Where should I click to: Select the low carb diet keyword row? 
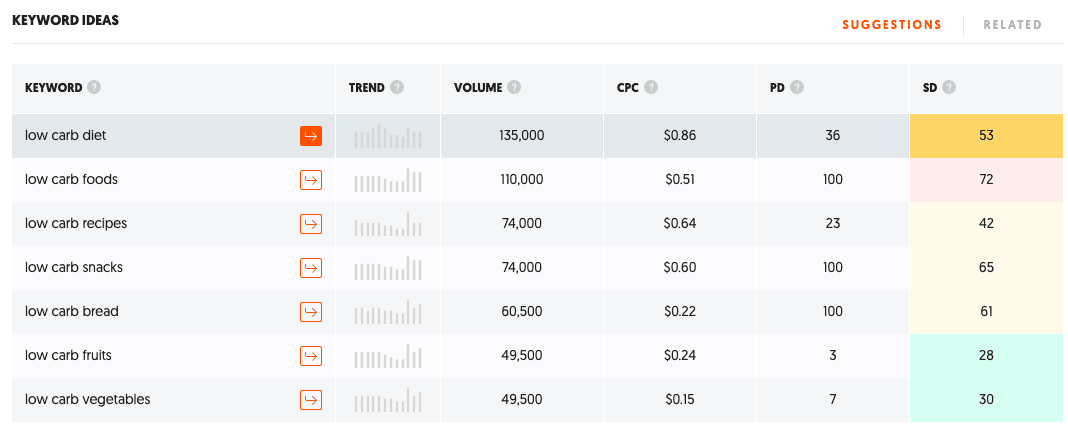[537, 136]
